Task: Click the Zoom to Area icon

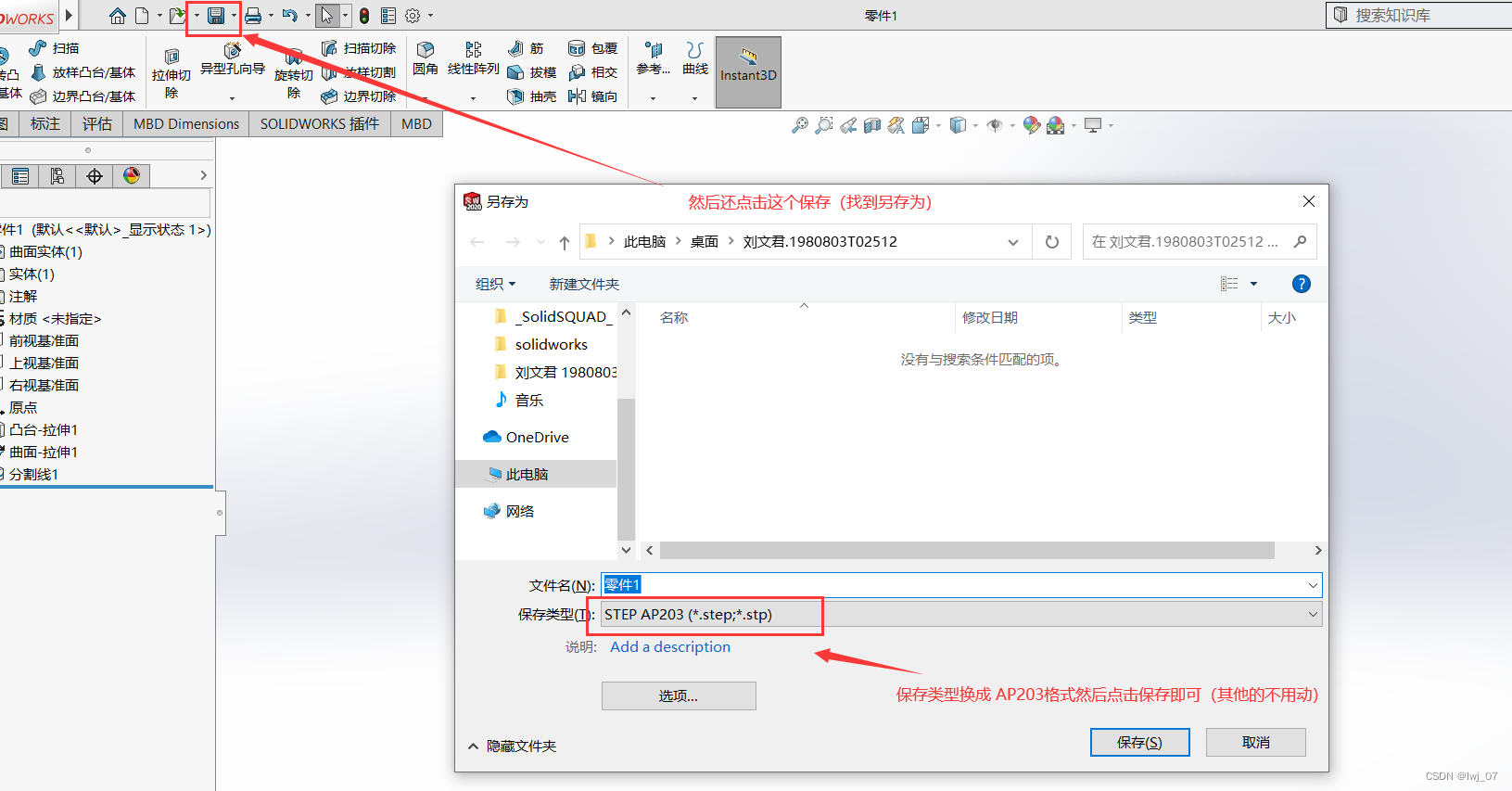Action: pyautogui.click(x=823, y=125)
